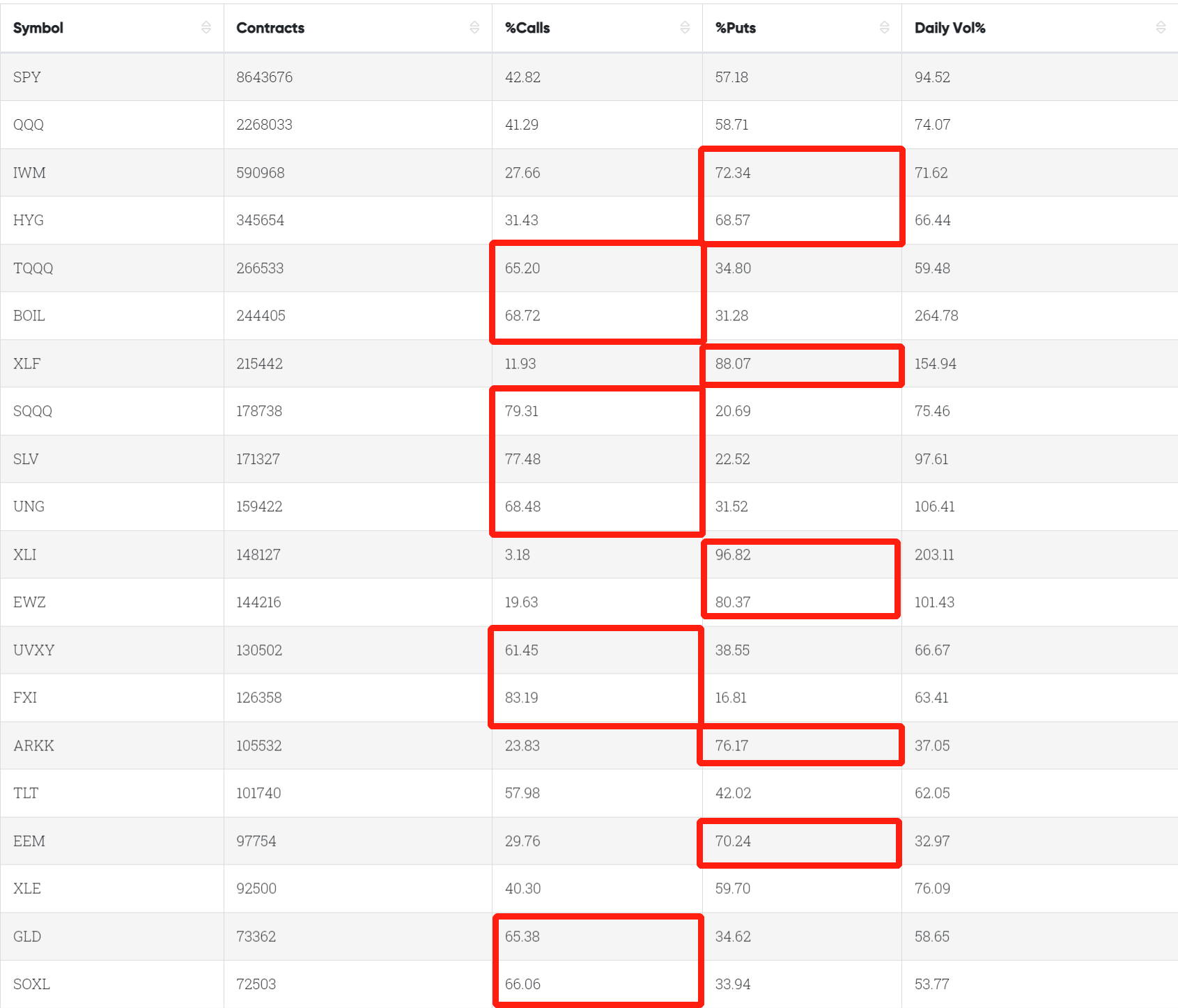Select the SOXL symbol cell
Image resolution: width=1178 pixels, height=1008 pixels.
pos(31,984)
